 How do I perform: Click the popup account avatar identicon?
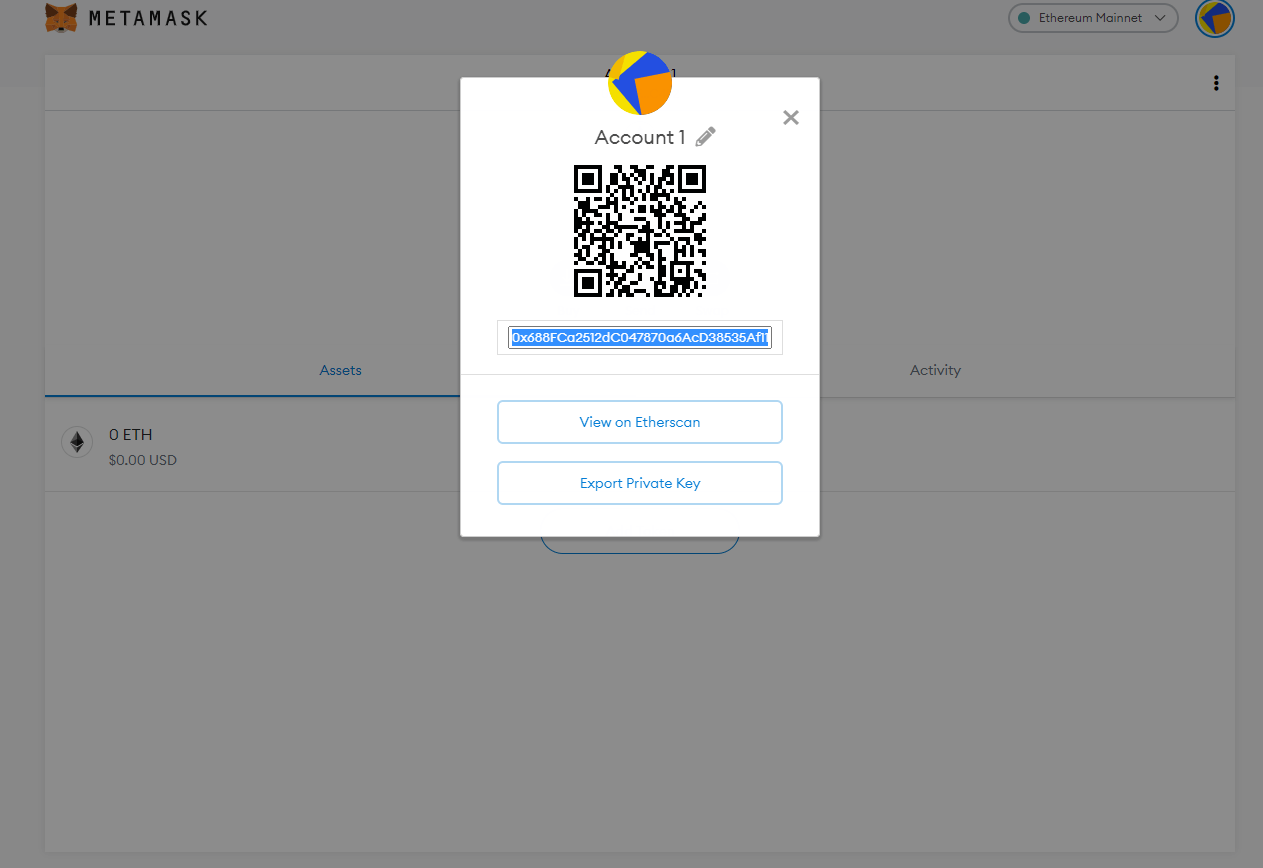pos(640,83)
